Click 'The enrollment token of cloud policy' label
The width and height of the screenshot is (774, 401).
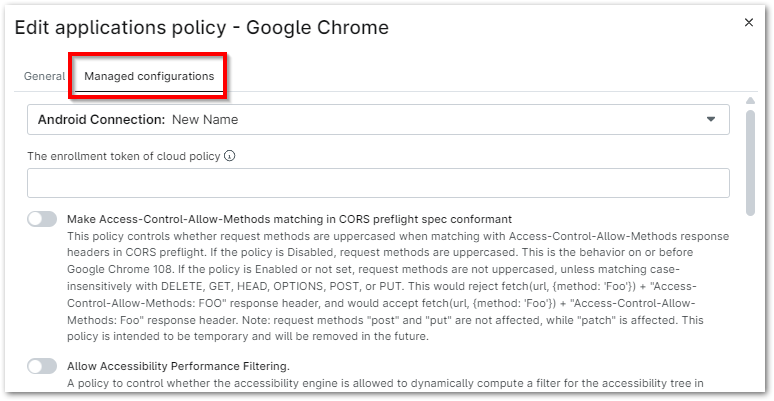pos(123,156)
